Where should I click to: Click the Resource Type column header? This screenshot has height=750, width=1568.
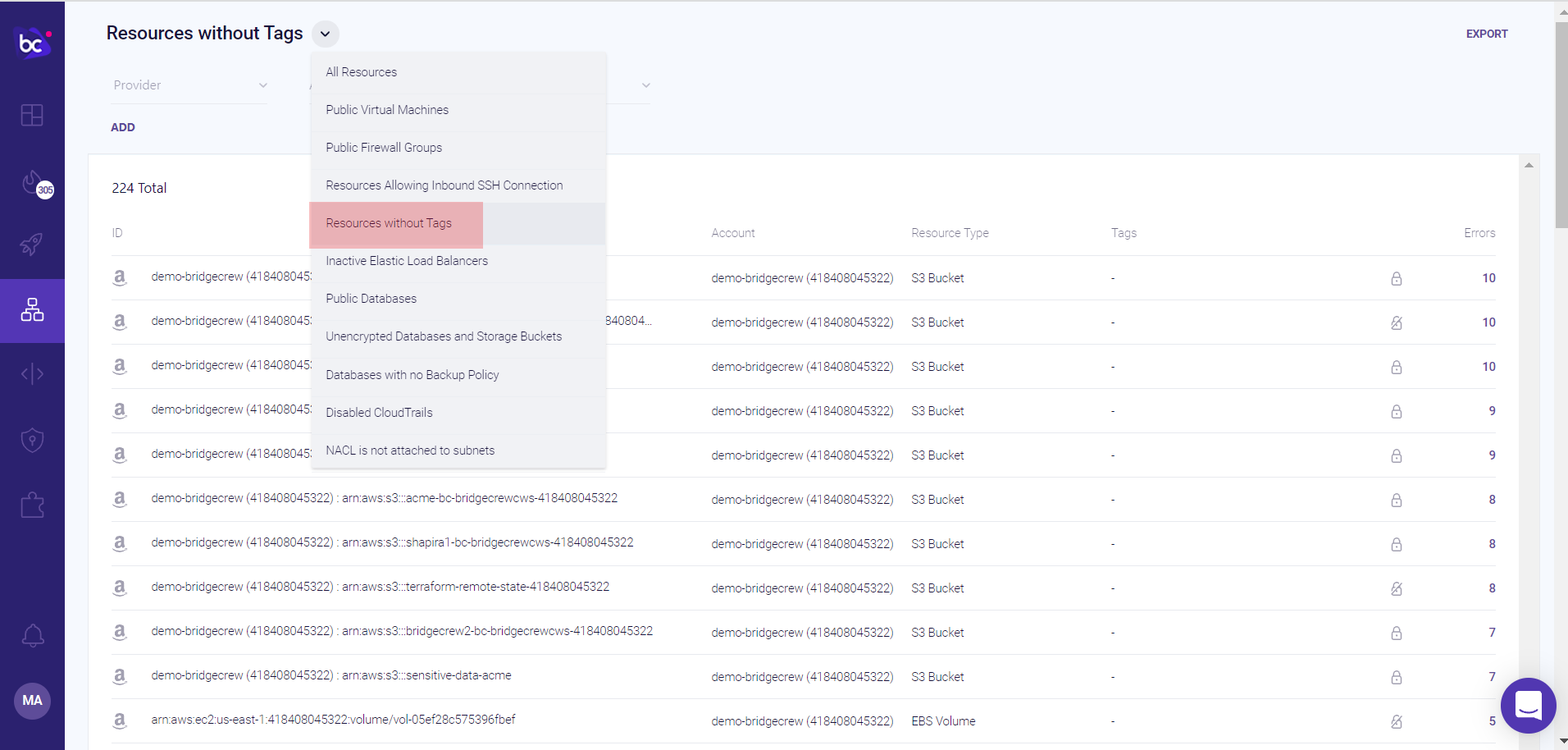coord(950,233)
